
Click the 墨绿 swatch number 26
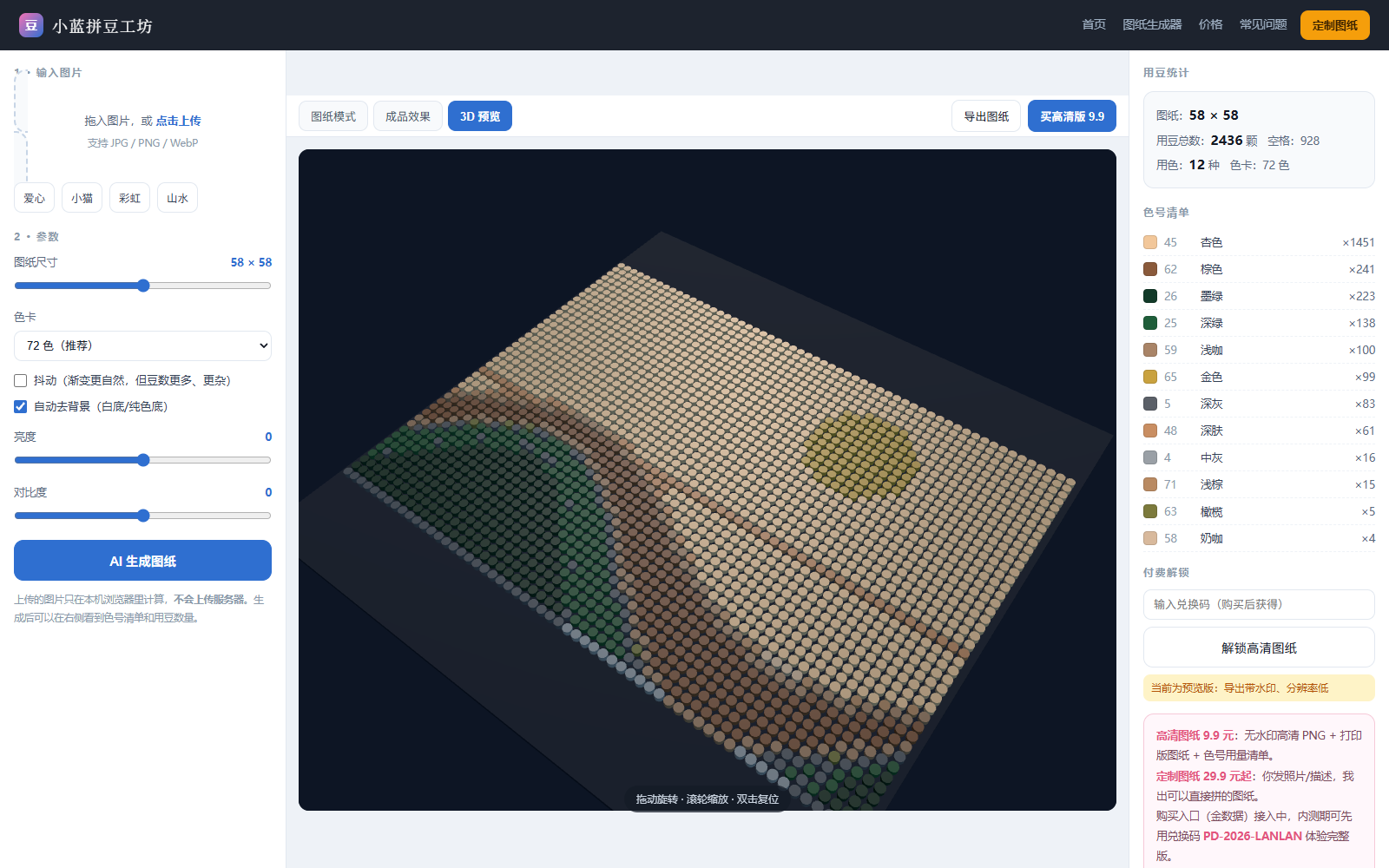1150,296
